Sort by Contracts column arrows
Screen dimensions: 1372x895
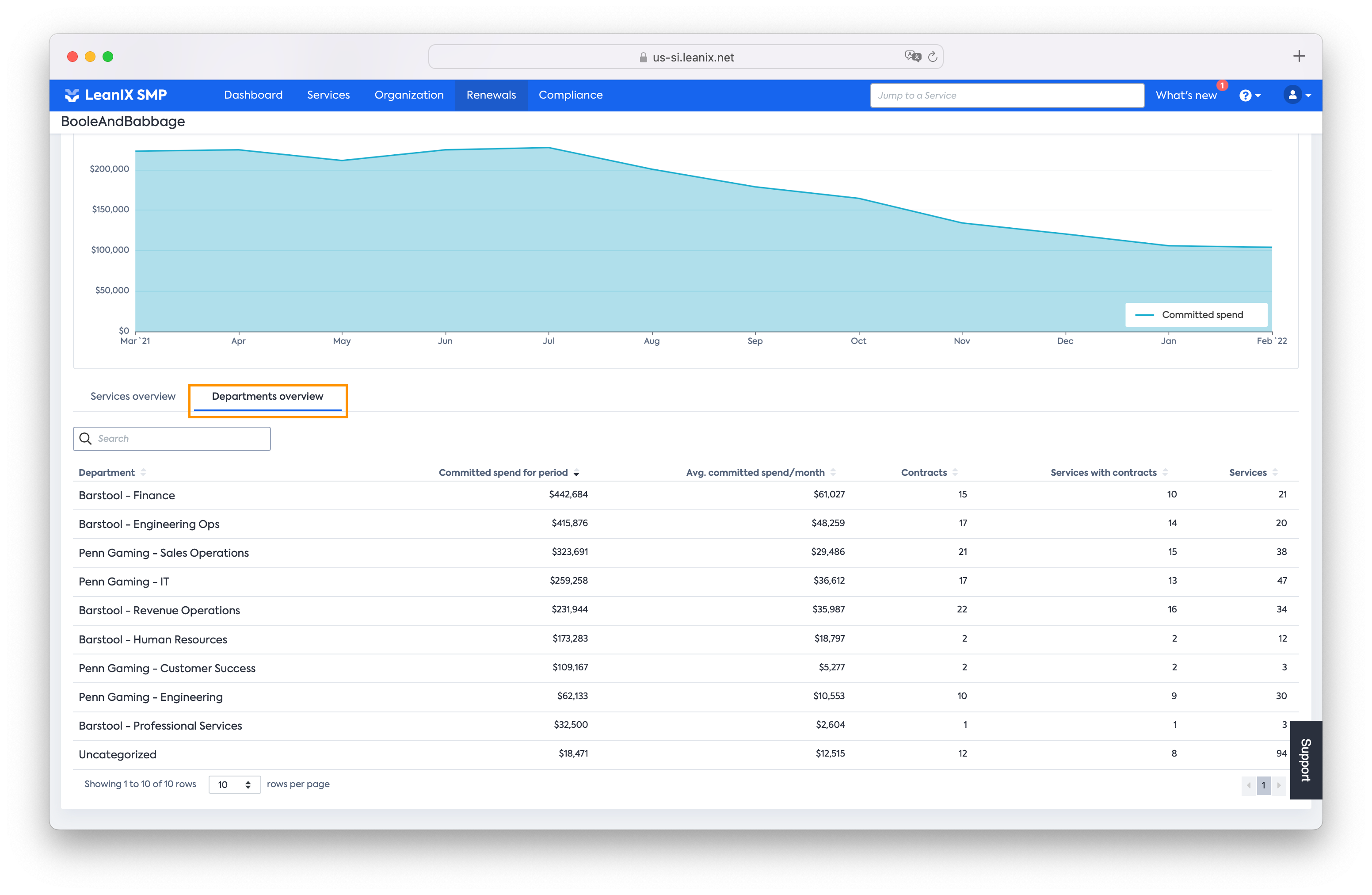pyautogui.click(x=955, y=472)
